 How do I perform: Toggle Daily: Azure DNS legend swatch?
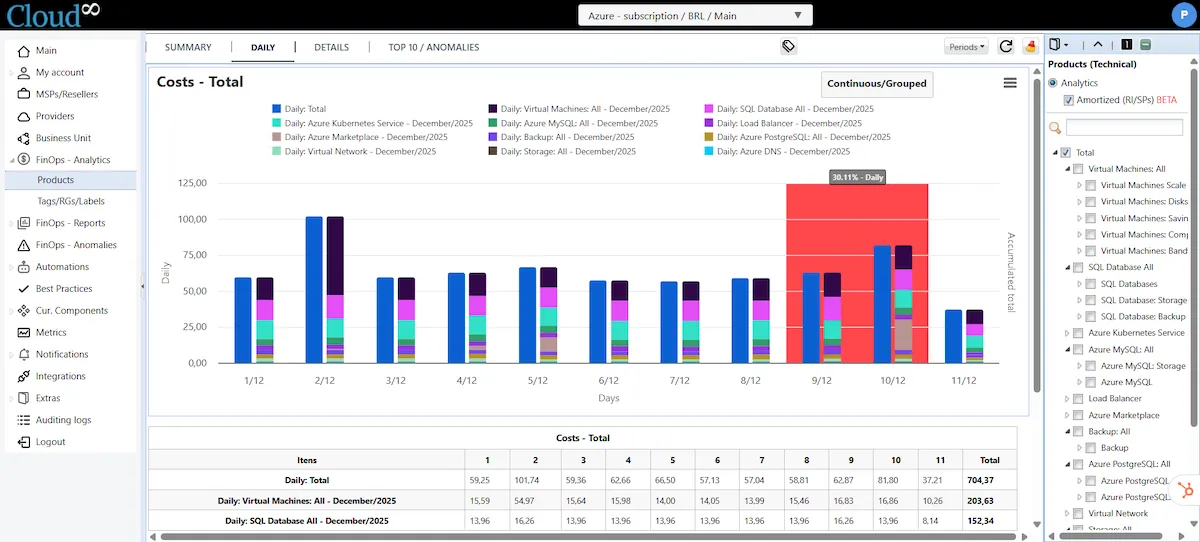click(x=709, y=151)
